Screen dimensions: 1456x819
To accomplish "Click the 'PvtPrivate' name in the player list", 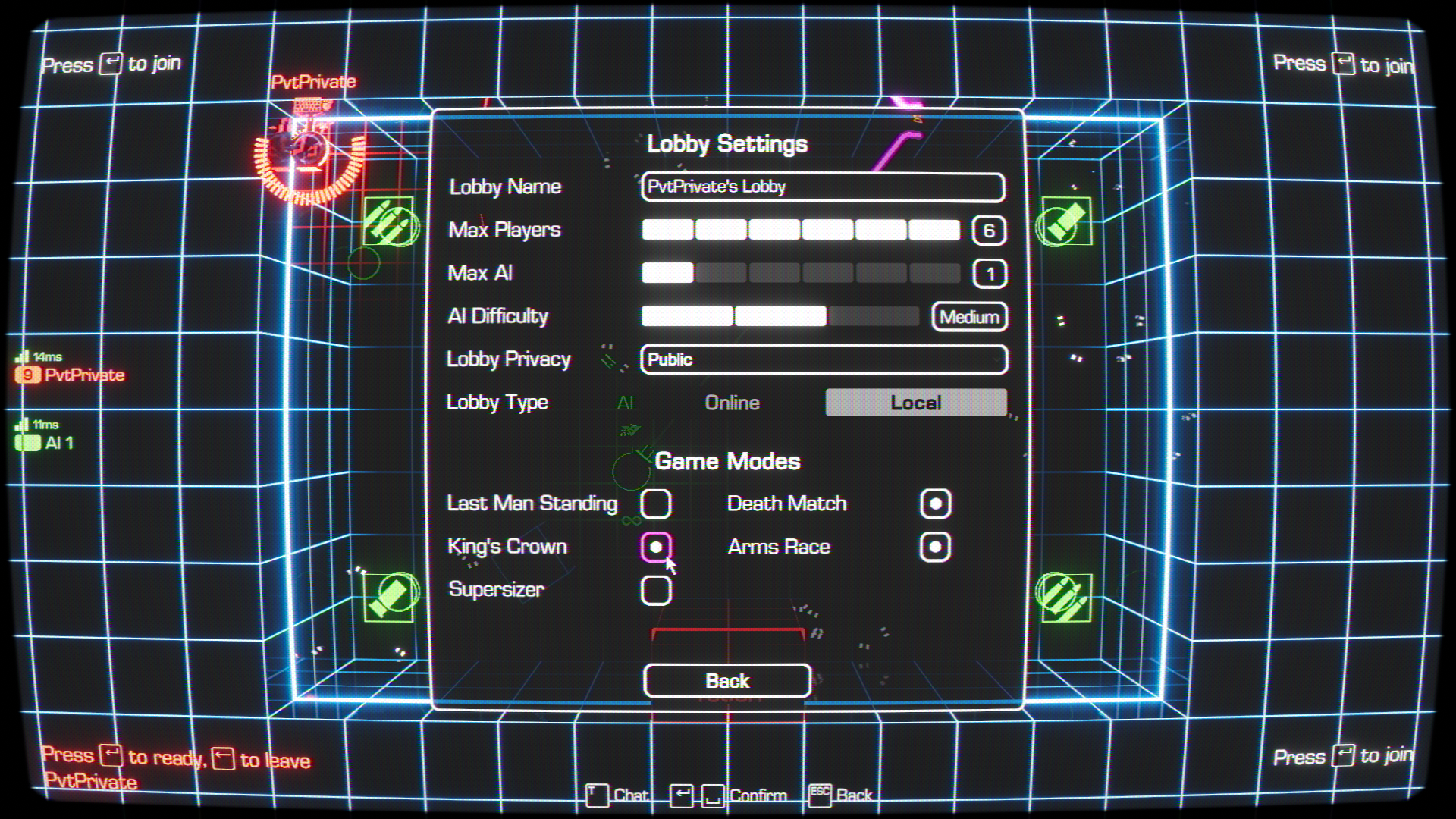I will click(84, 375).
